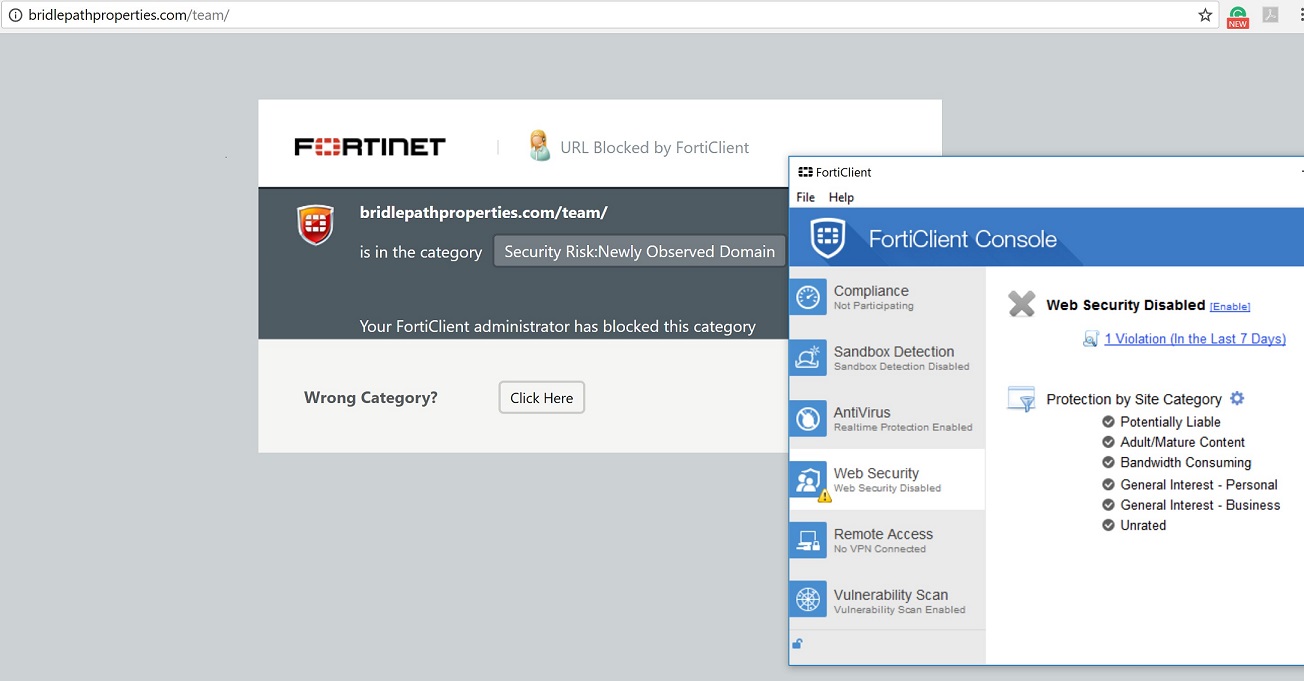Toggle the Adult/Mature Content category check
1304x681 pixels.
[1108, 442]
